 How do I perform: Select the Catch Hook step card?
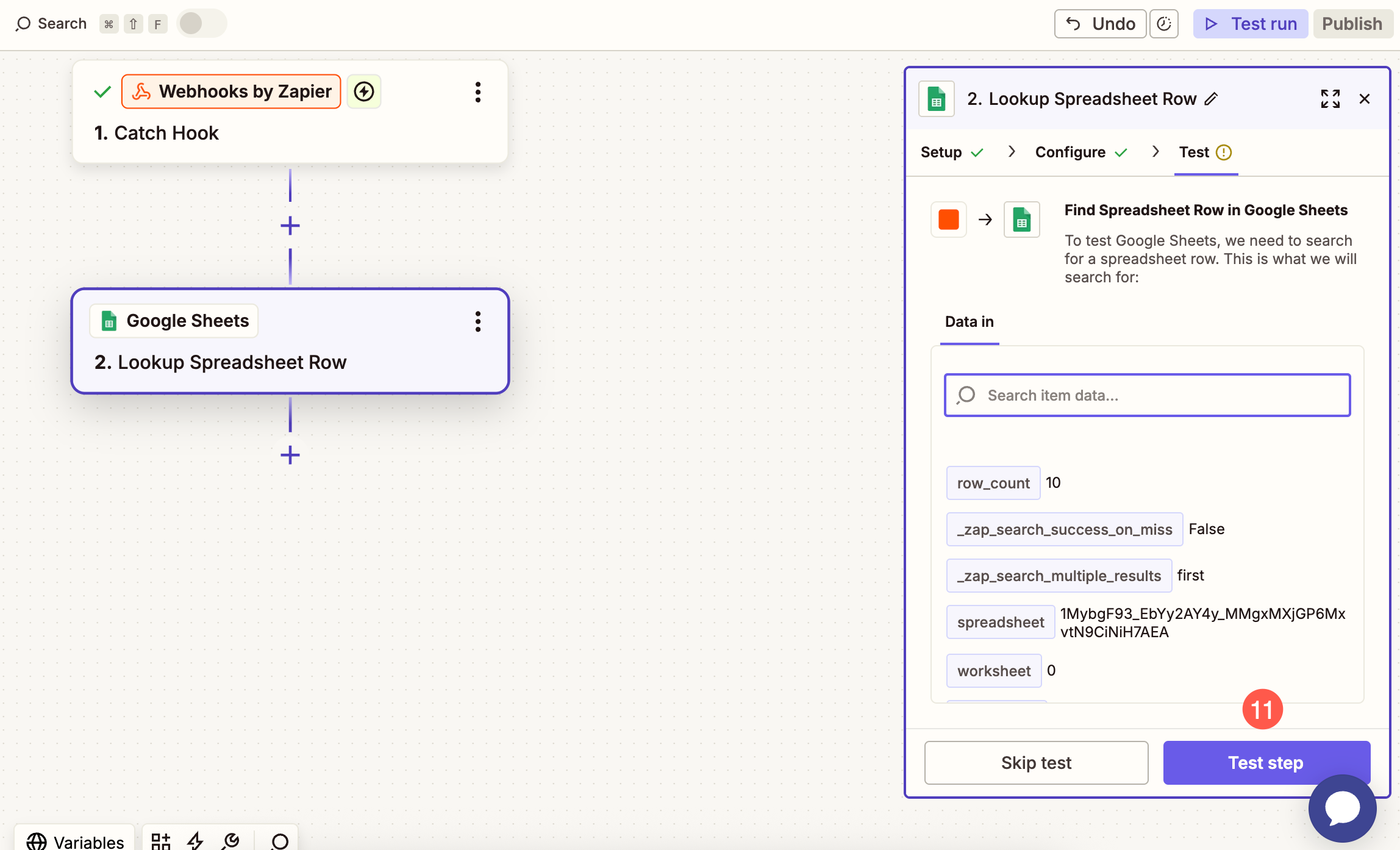pyautogui.click(x=290, y=112)
